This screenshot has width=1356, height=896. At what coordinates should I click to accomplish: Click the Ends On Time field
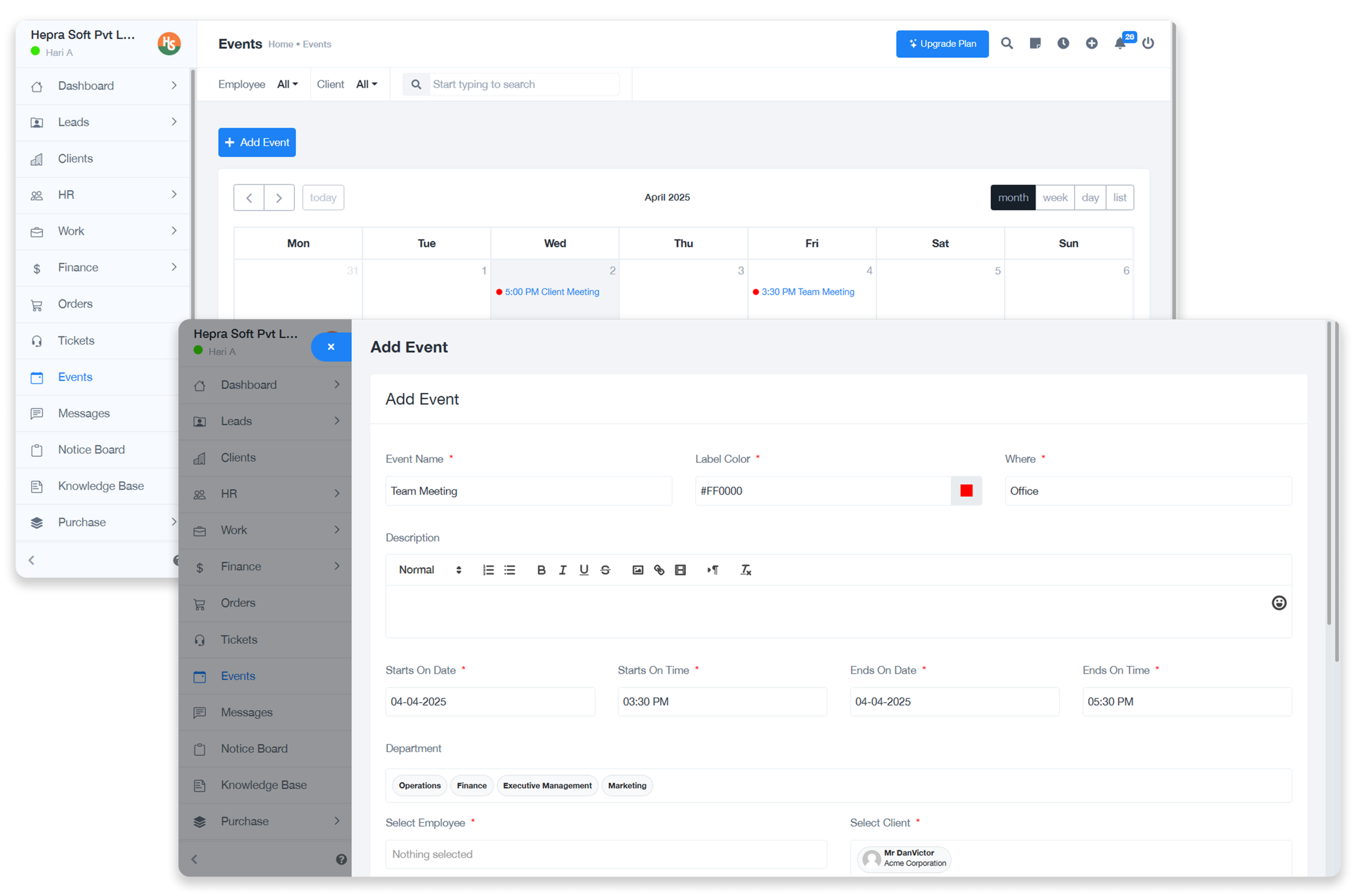(x=1187, y=702)
